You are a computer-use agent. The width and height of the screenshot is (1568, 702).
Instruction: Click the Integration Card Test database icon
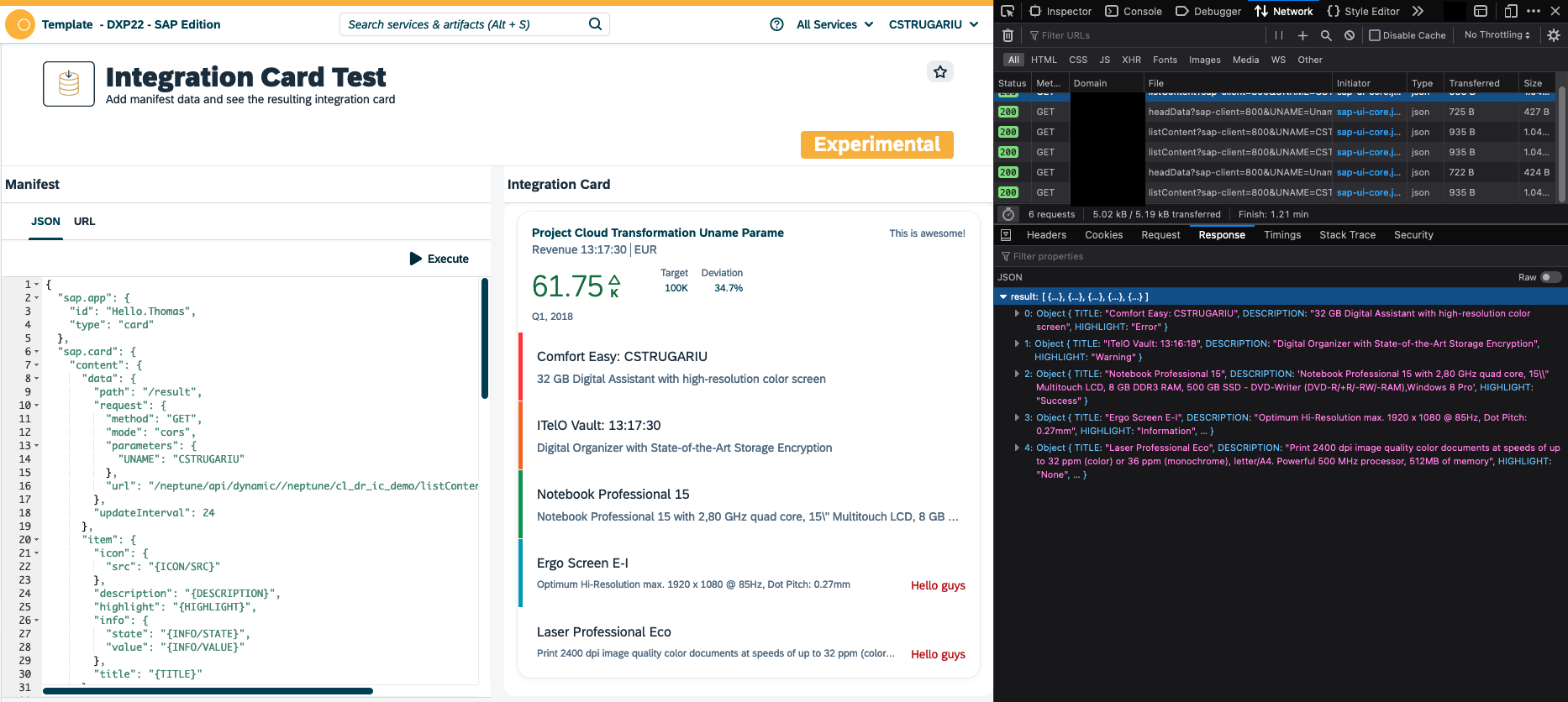click(x=69, y=84)
